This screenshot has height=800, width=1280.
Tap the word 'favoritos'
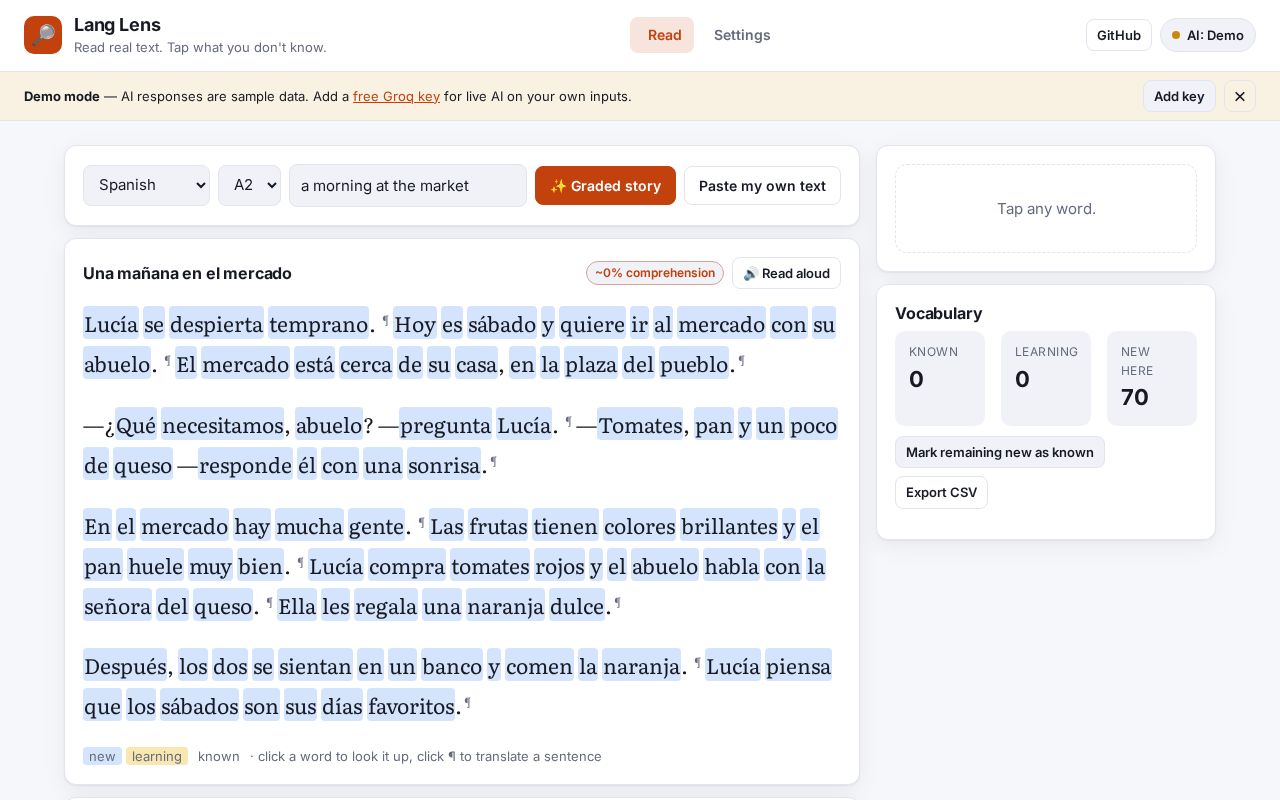(411, 706)
